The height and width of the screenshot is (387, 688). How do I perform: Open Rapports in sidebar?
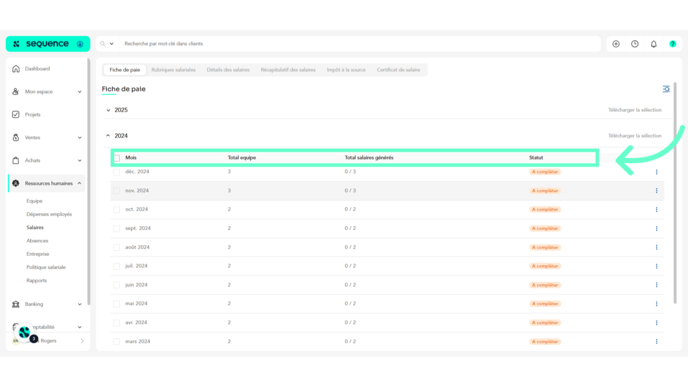(36, 280)
